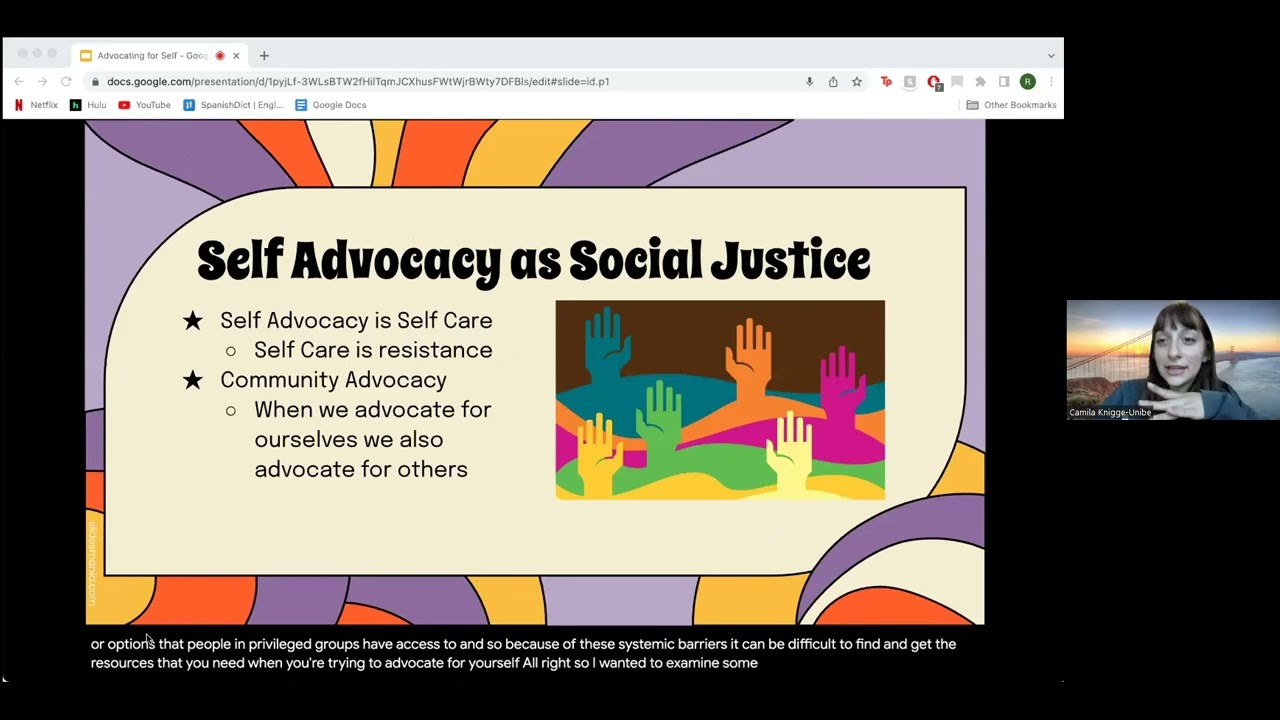
Task: Open the Netflix bookmark
Action: (x=36, y=105)
